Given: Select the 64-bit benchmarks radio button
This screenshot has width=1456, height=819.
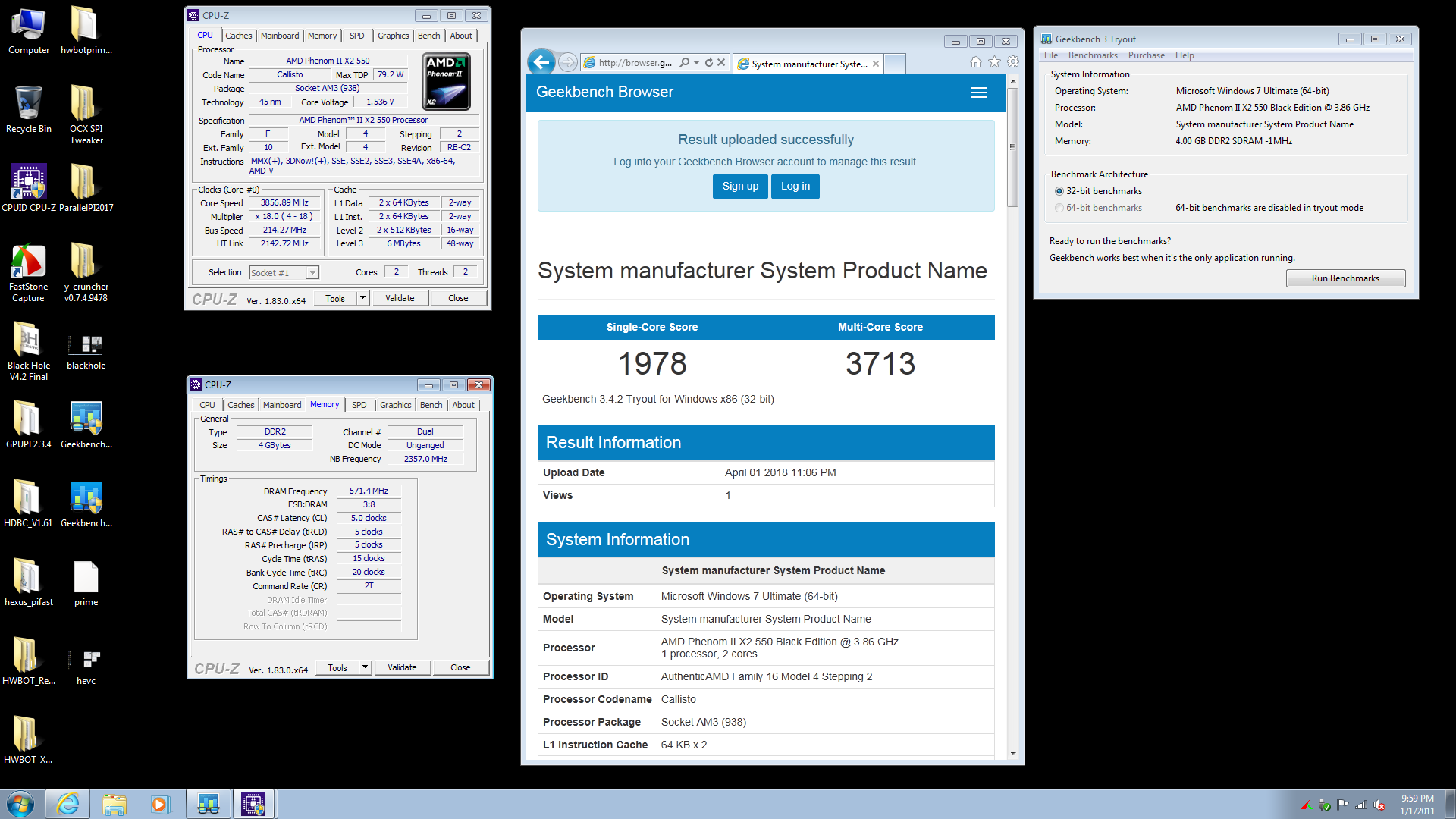Looking at the screenshot, I should (1059, 208).
